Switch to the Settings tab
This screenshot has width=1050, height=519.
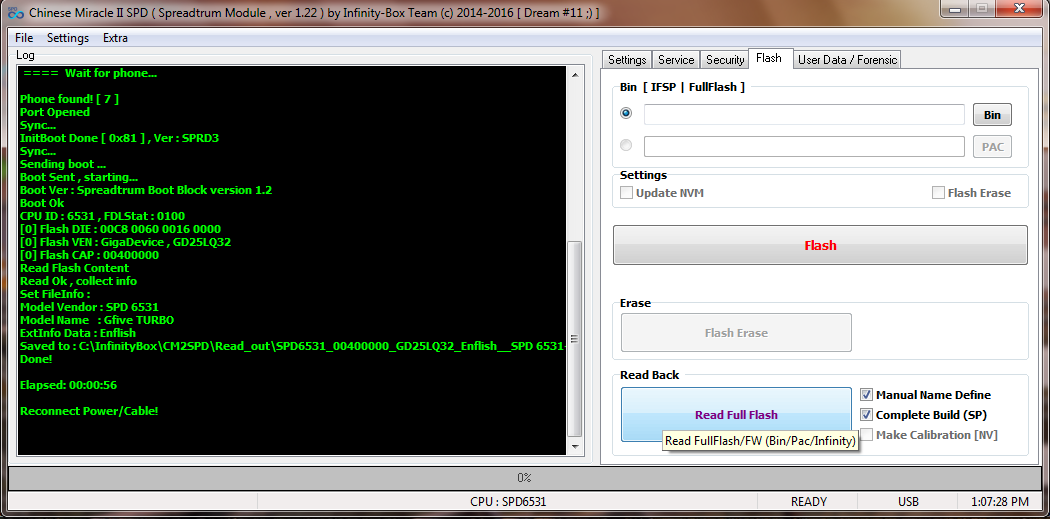627,60
